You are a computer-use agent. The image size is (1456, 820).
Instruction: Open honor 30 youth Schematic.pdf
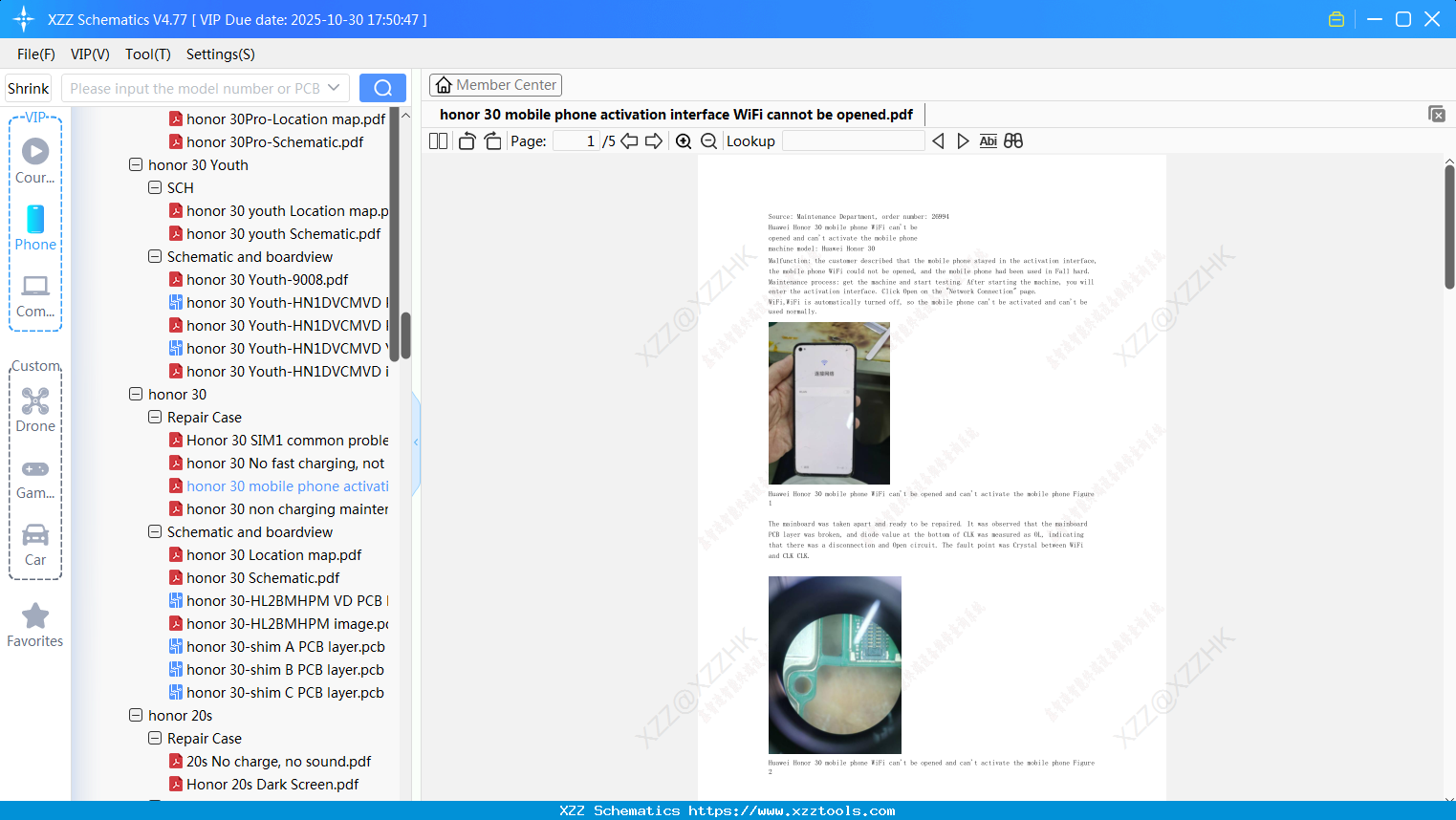(x=274, y=233)
